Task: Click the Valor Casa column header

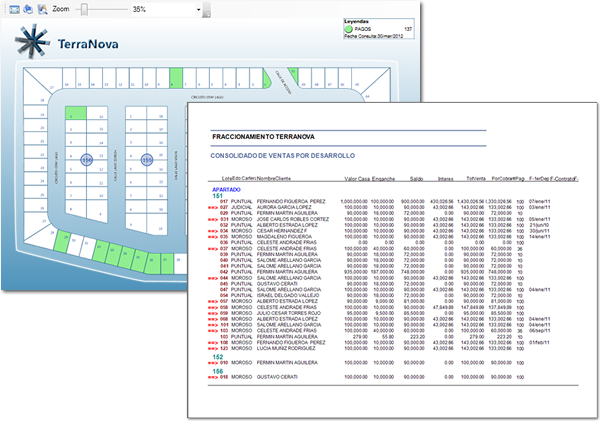Action: coord(357,179)
